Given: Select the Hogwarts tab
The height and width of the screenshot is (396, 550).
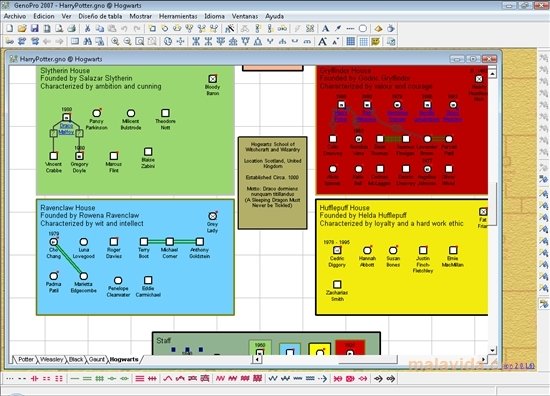Looking at the screenshot, I should pos(124,359).
